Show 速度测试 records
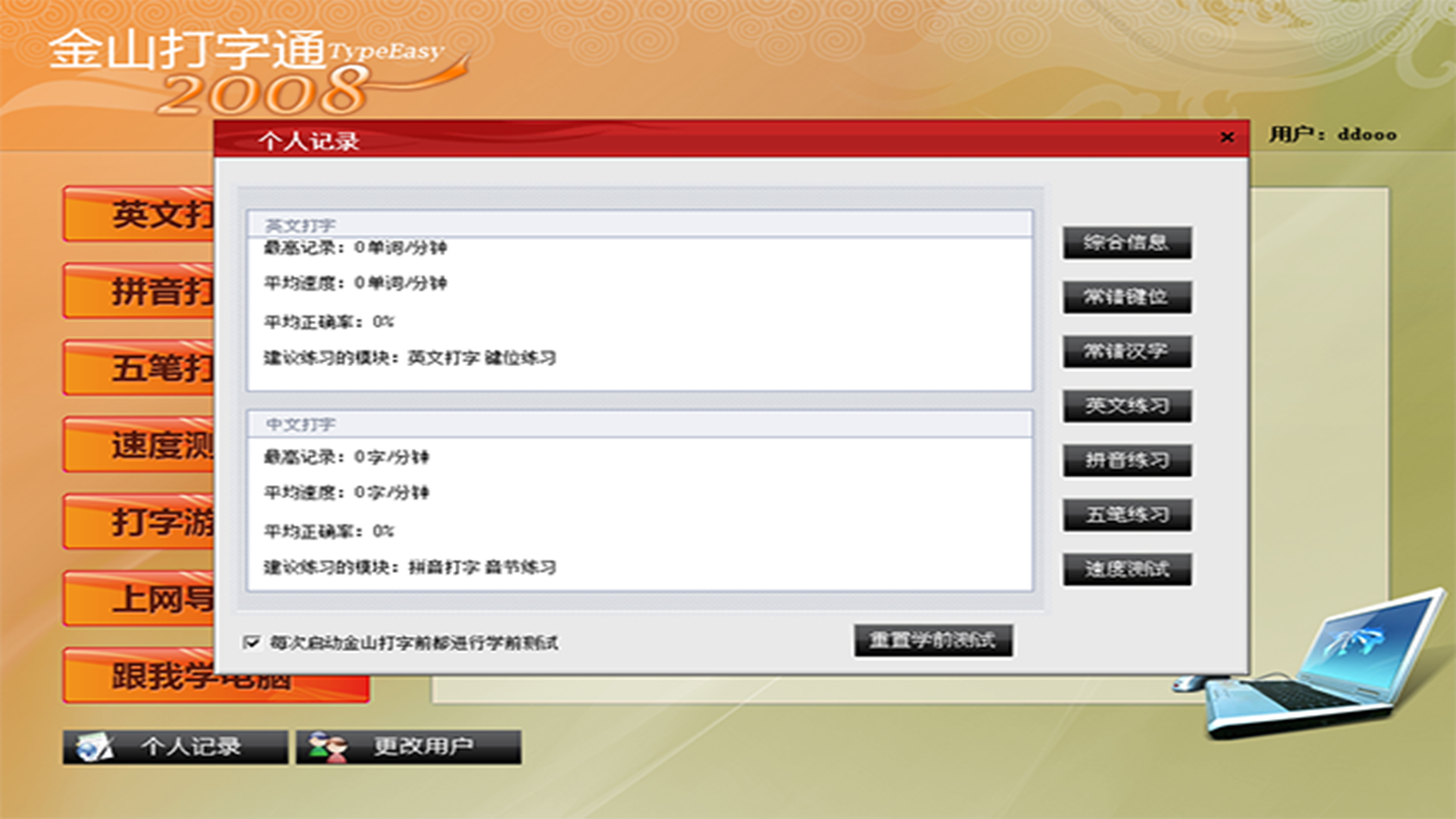The width and height of the screenshot is (1456, 819). point(1126,570)
